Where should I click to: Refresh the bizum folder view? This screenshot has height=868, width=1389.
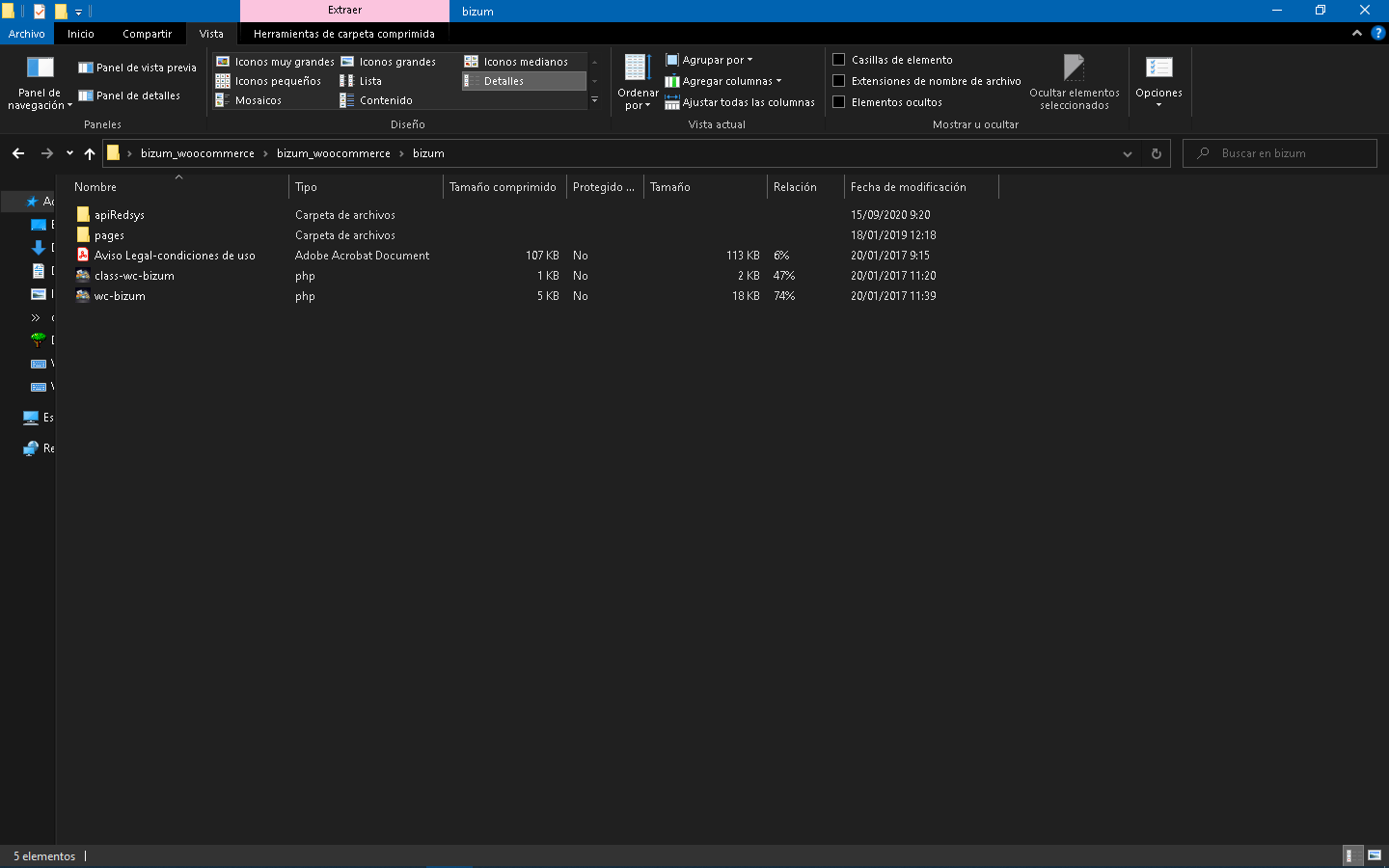pos(1157,153)
